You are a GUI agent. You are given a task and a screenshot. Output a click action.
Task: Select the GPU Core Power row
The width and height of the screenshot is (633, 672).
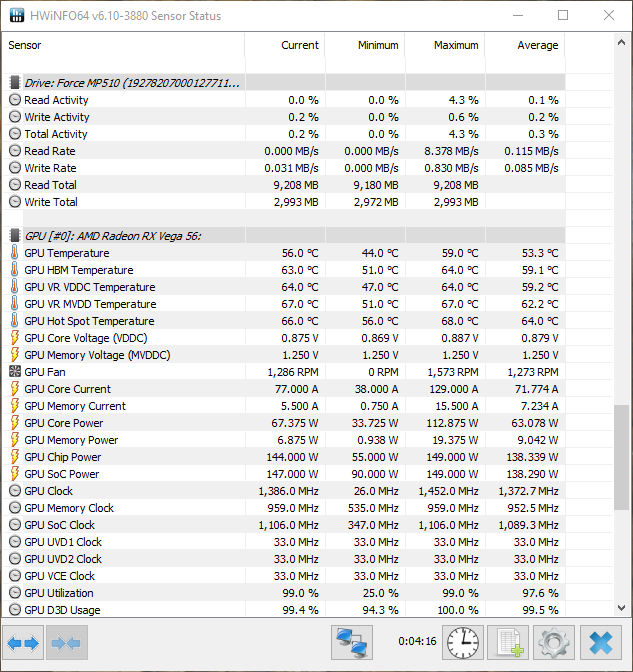point(284,423)
